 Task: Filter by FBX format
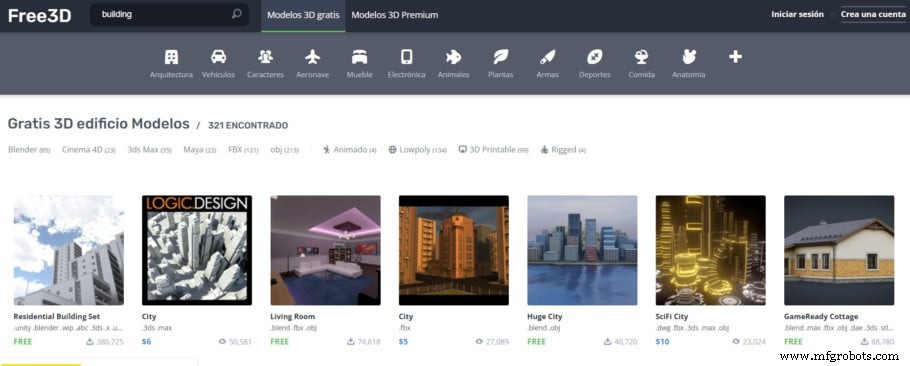click(x=243, y=150)
